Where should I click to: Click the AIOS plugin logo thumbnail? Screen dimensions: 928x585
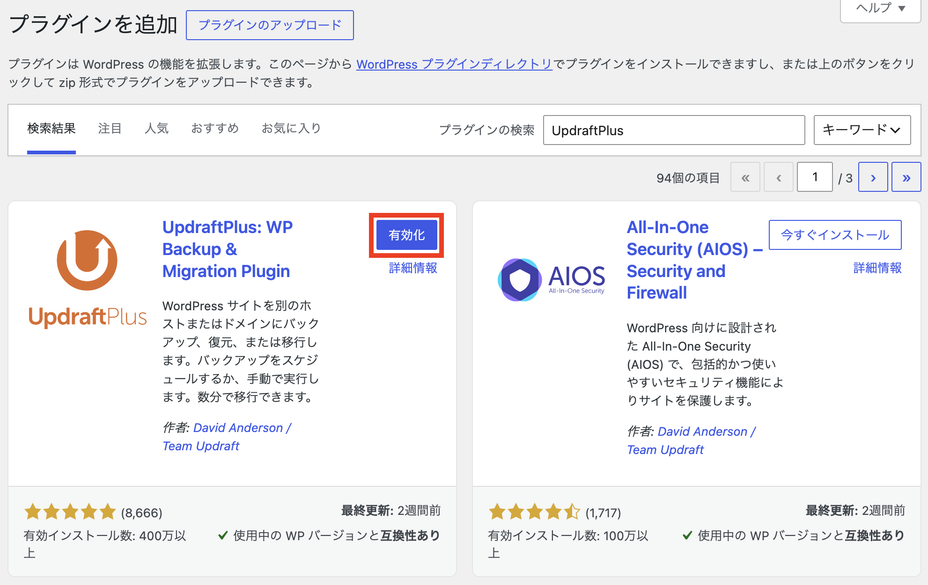[x=551, y=279]
